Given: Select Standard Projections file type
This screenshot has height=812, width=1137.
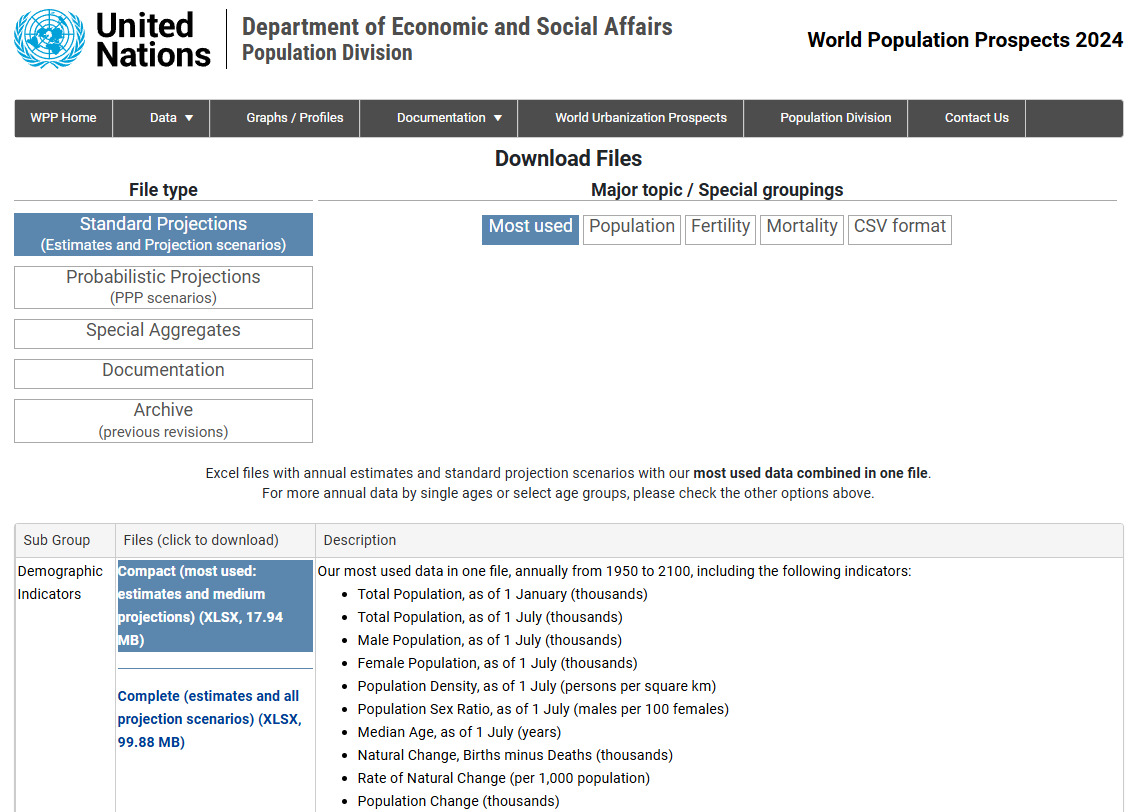Looking at the screenshot, I should [163, 234].
